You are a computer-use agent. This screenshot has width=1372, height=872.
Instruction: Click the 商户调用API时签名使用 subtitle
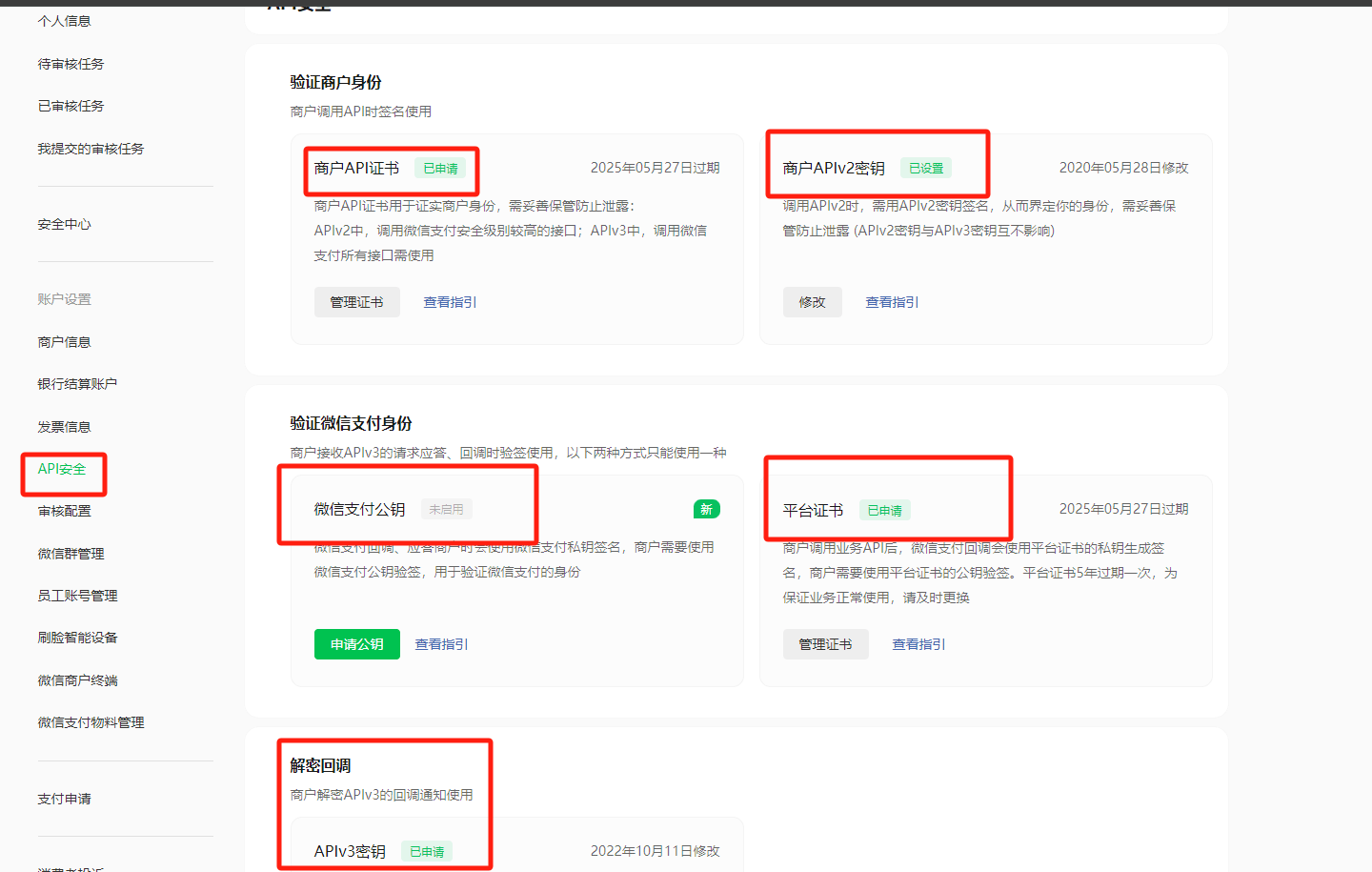click(360, 112)
